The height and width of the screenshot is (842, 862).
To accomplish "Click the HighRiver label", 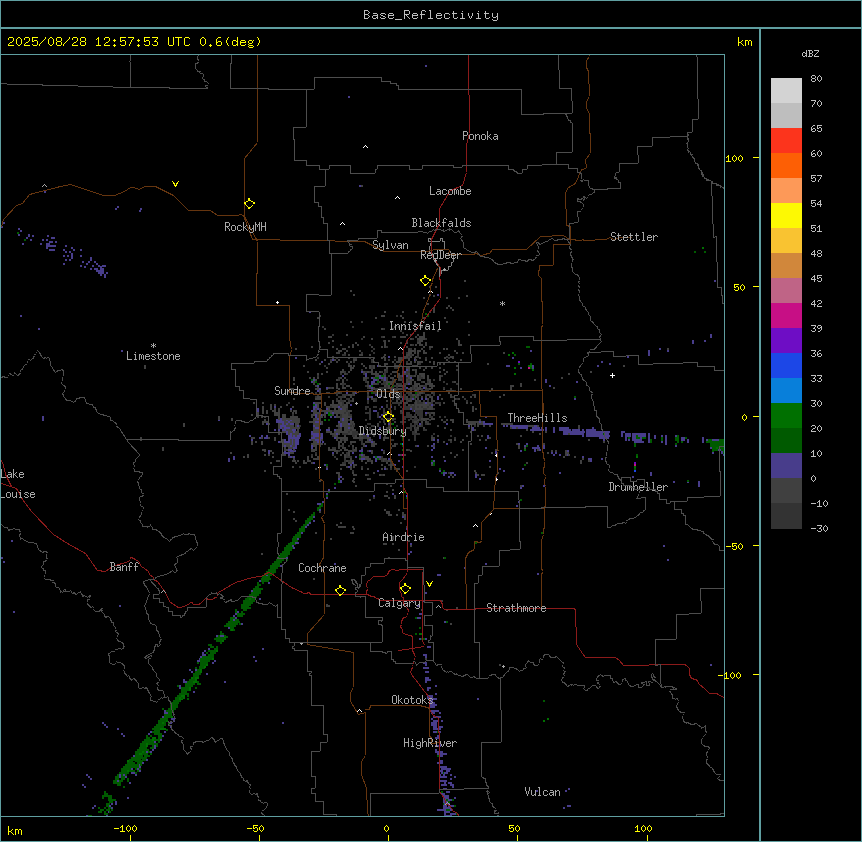I will 430,743.
